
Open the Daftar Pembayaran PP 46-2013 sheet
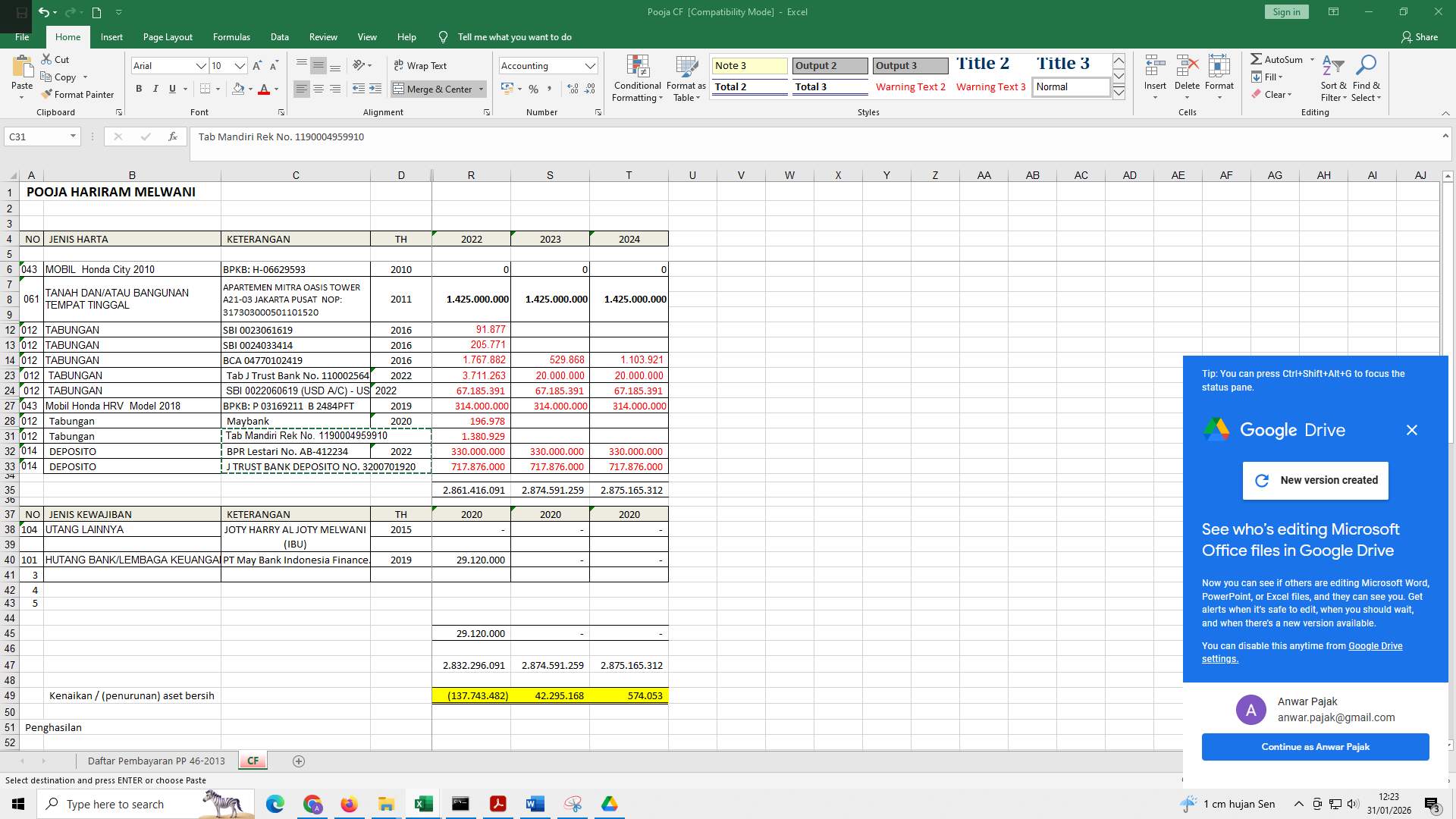point(156,761)
